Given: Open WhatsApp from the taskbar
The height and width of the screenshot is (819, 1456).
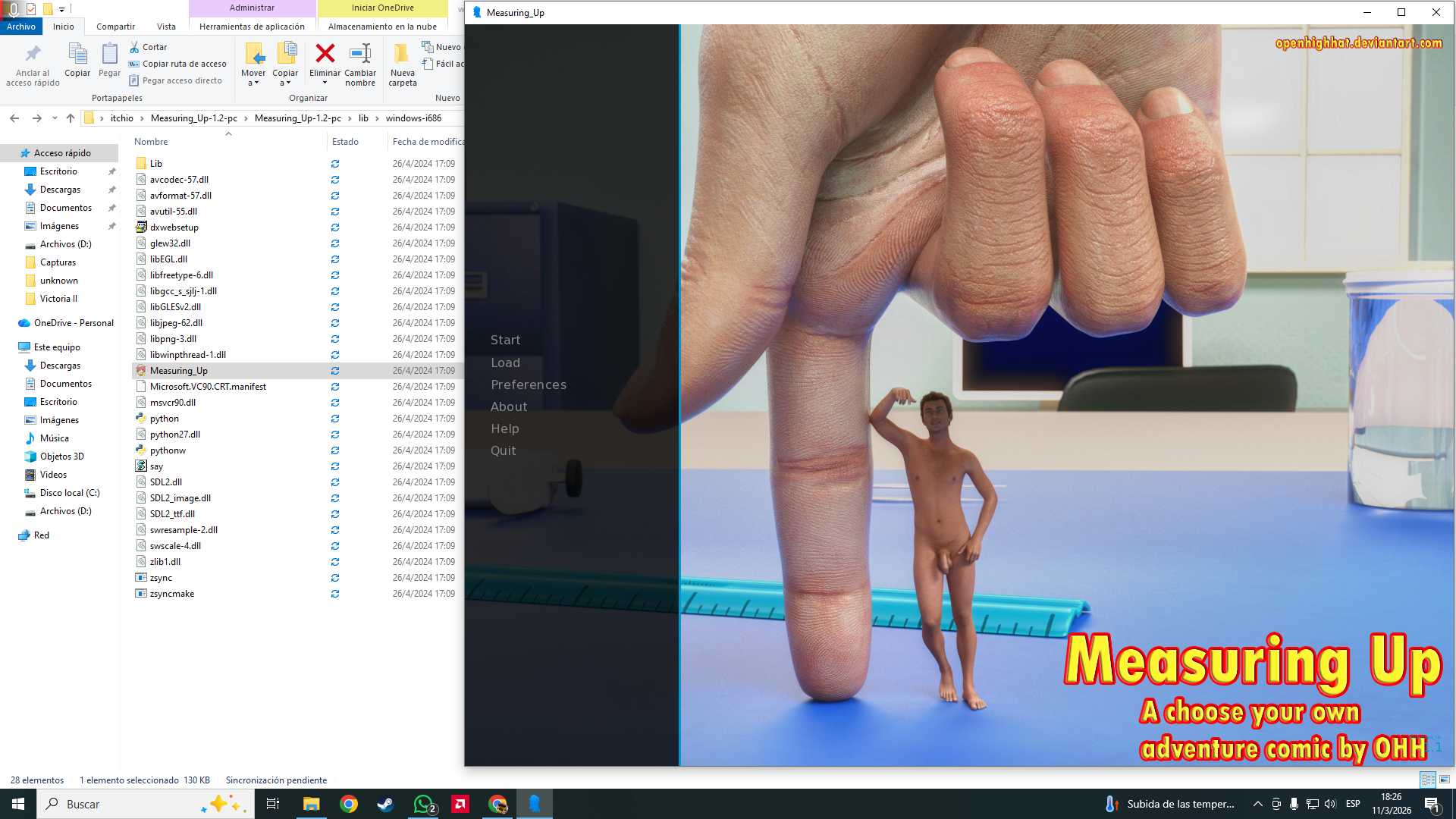Looking at the screenshot, I should click(x=423, y=804).
